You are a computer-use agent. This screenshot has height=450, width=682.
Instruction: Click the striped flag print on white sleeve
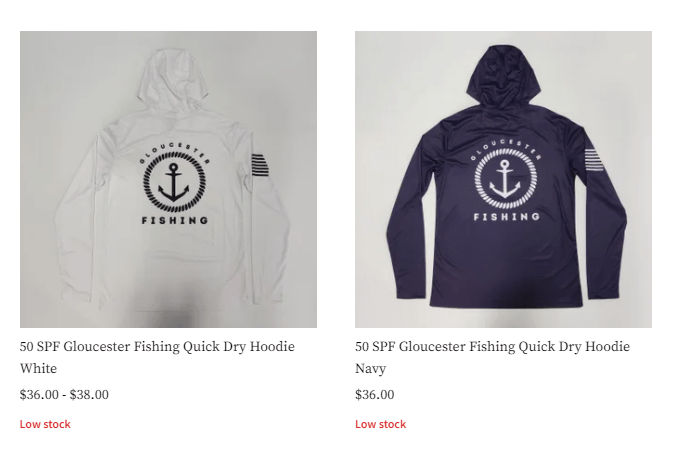[x=260, y=165]
